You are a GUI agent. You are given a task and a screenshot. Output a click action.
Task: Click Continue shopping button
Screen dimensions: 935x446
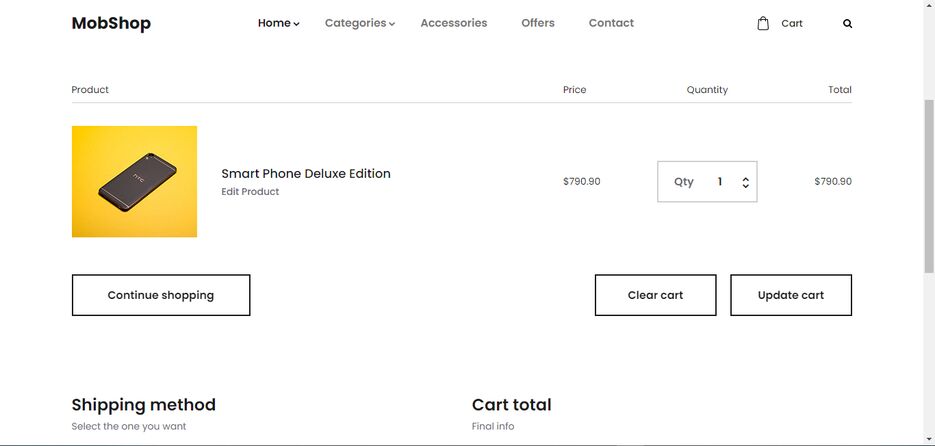click(161, 295)
